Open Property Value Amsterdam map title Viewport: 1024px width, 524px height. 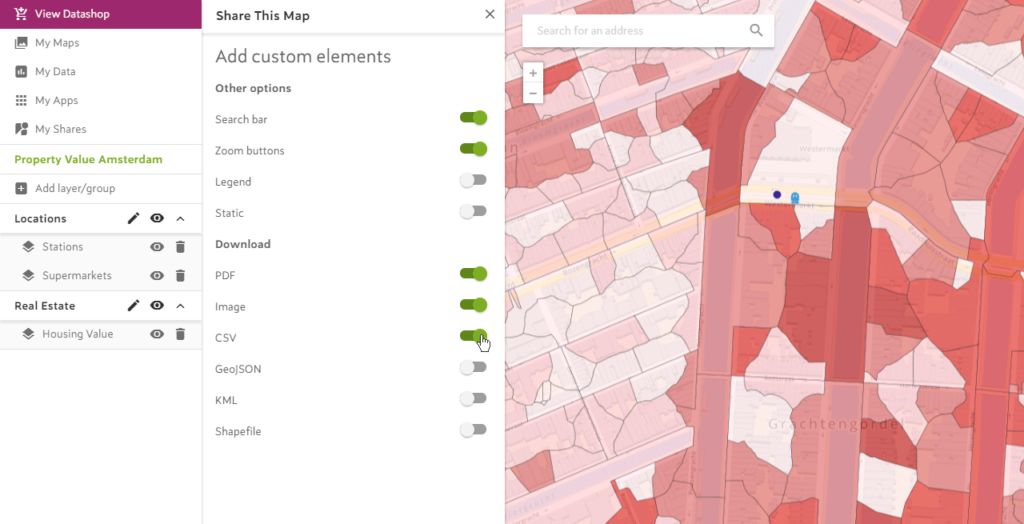click(x=88, y=159)
